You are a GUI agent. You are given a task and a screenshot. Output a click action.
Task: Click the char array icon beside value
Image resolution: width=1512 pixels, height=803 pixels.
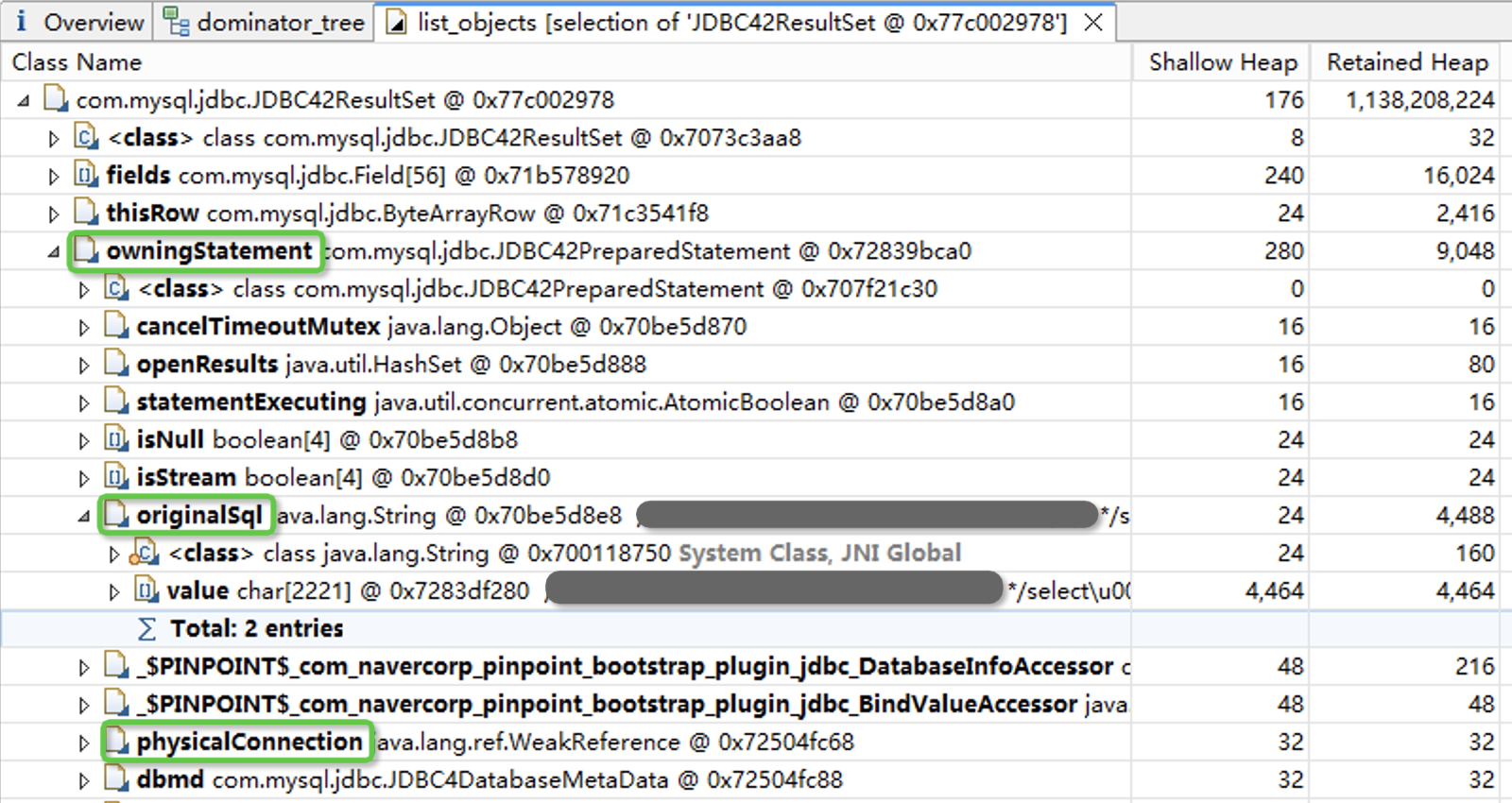pos(146,591)
